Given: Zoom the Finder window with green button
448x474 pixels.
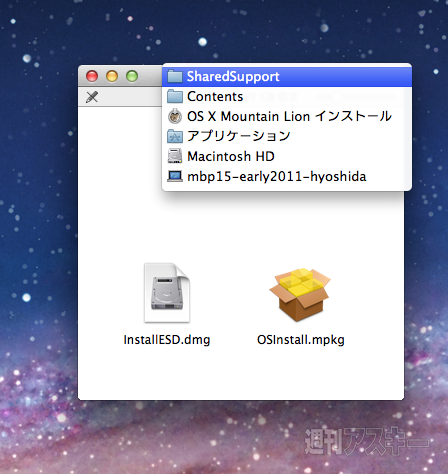Looking at the screenshot, I should tap(132, 76).
